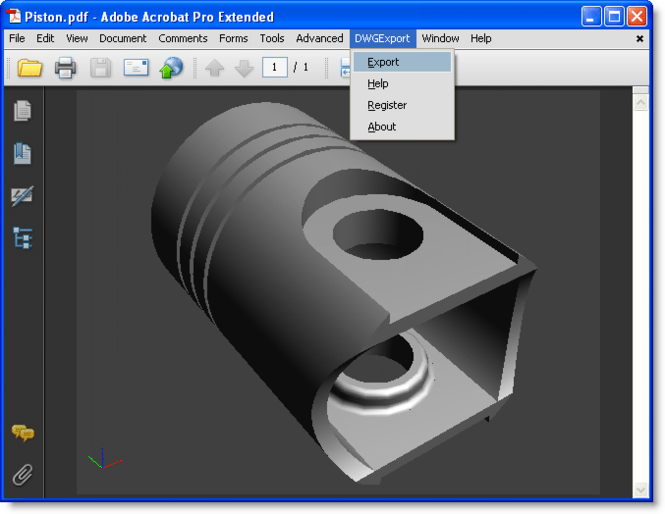Screen dimensions: 665x514
Task: Click the 3D axis orientation indicator
Action: tap(105, 459)
